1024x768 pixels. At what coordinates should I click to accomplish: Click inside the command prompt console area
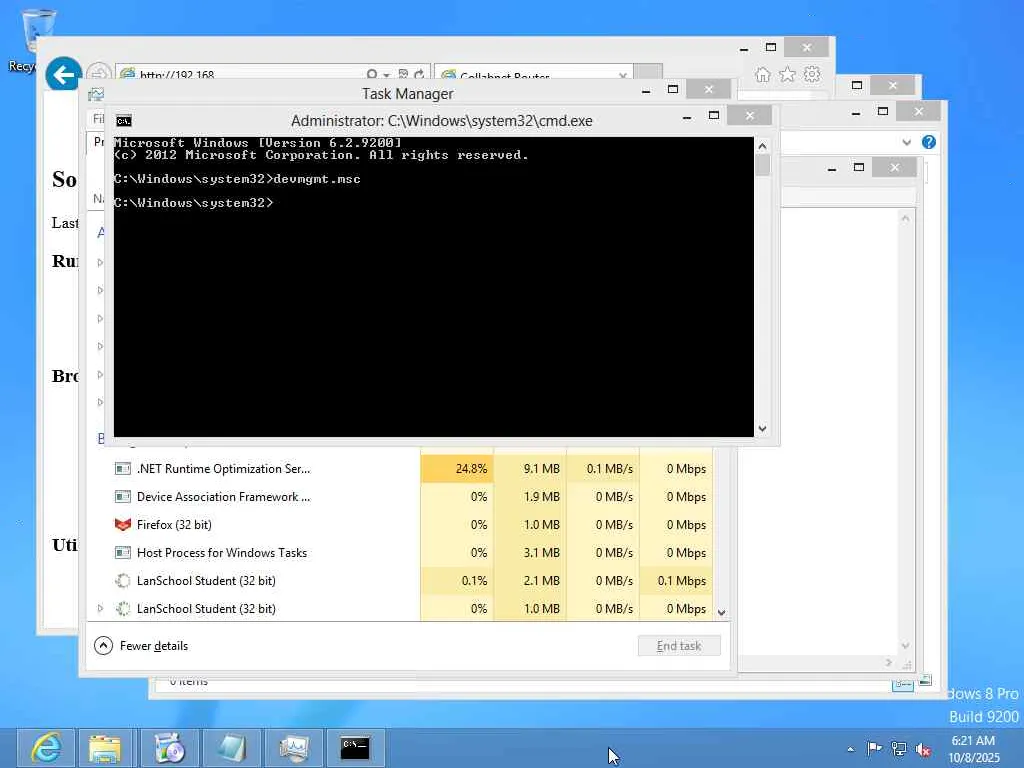point(433,287)
